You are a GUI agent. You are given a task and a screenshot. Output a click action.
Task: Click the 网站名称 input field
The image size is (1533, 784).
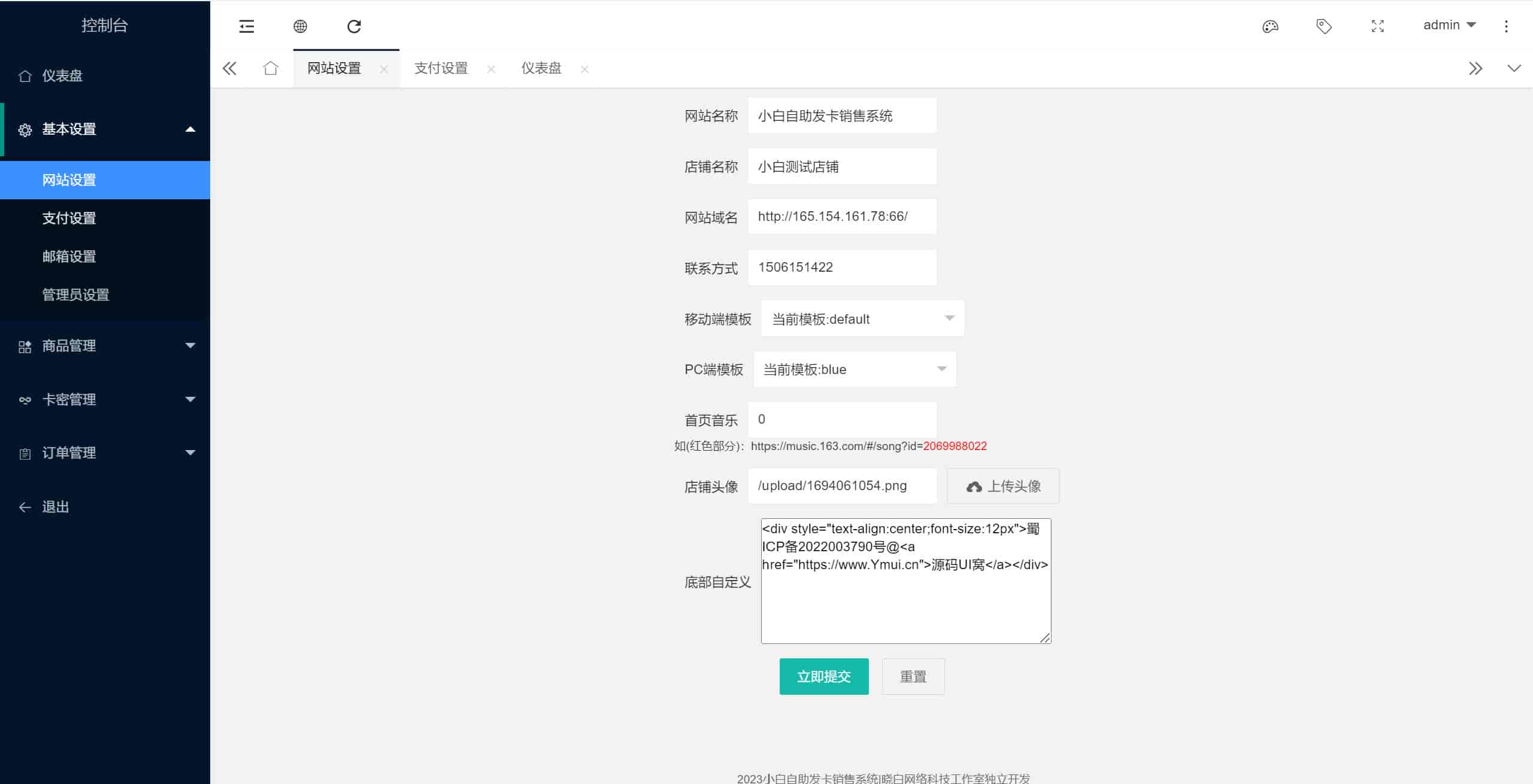click(841, 116)
